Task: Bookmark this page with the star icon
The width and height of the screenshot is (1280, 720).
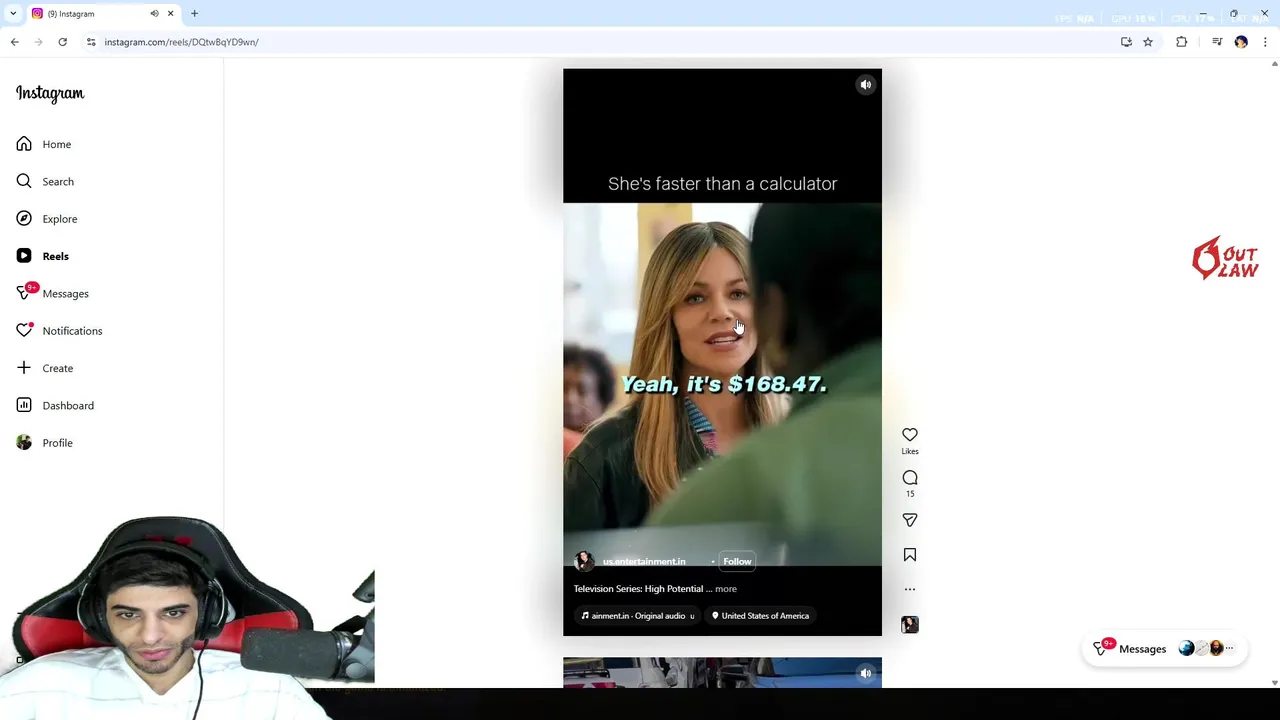Action: (x=1148, y=42)
